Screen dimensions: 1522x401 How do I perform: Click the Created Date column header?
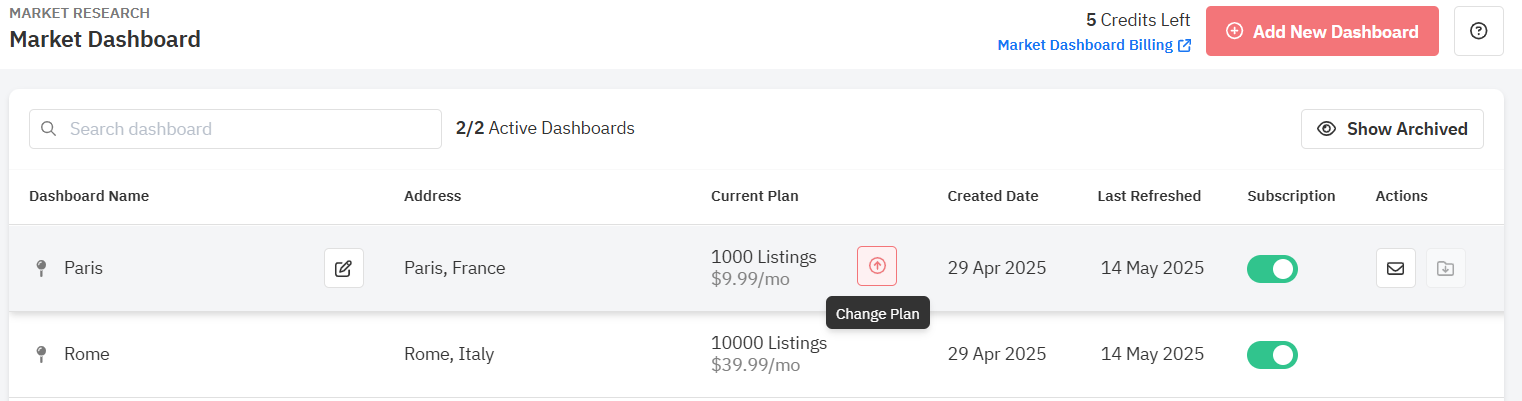(x=993, y=196)
